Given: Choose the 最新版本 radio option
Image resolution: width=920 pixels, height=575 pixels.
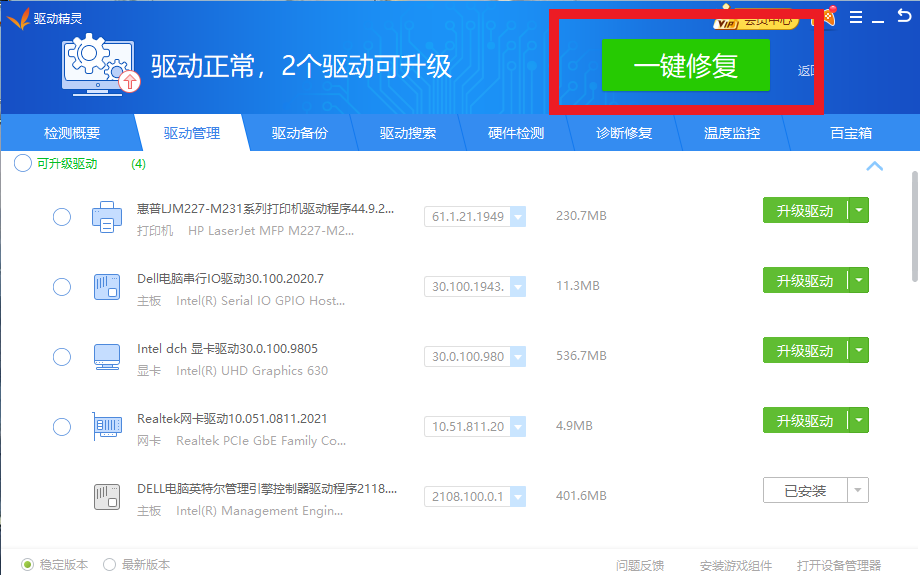Looking at the screenshot, I should [109, 564].
